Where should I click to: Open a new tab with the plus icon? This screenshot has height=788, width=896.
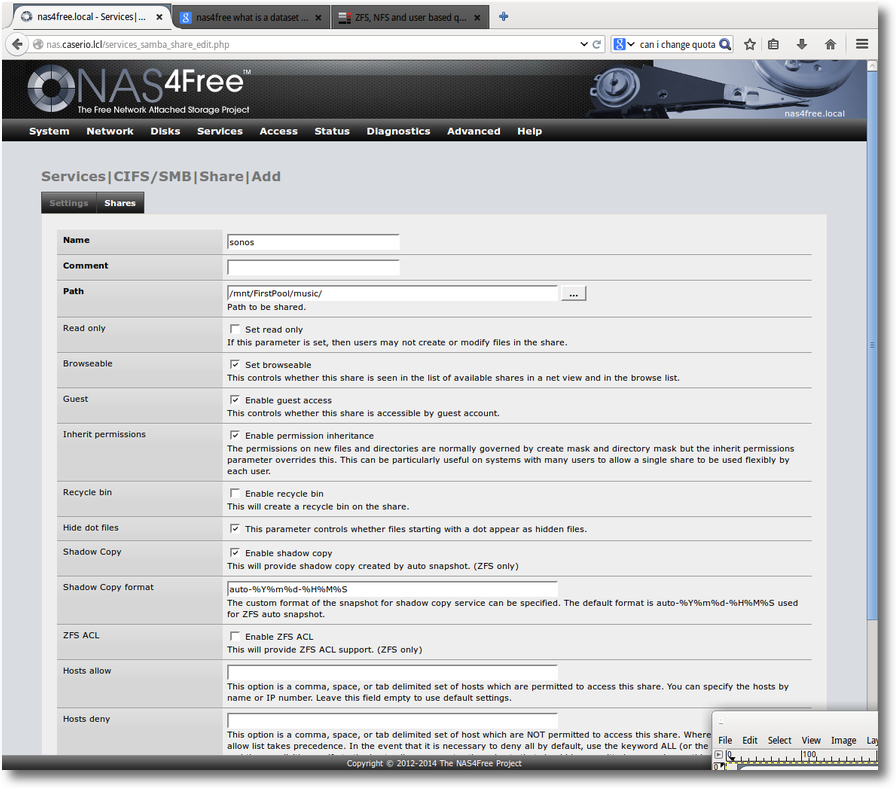(503, 17)
